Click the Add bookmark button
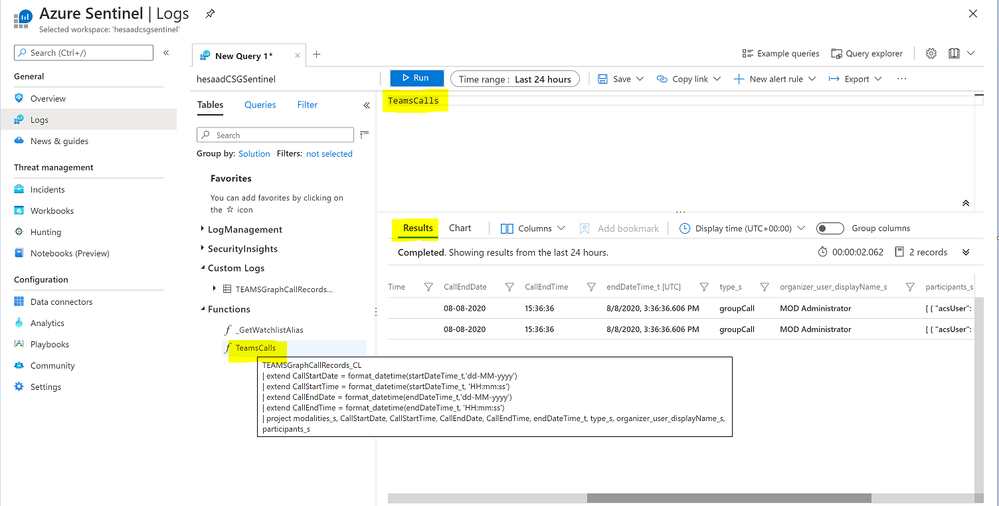Screen dimensions: 999x506 619,228
